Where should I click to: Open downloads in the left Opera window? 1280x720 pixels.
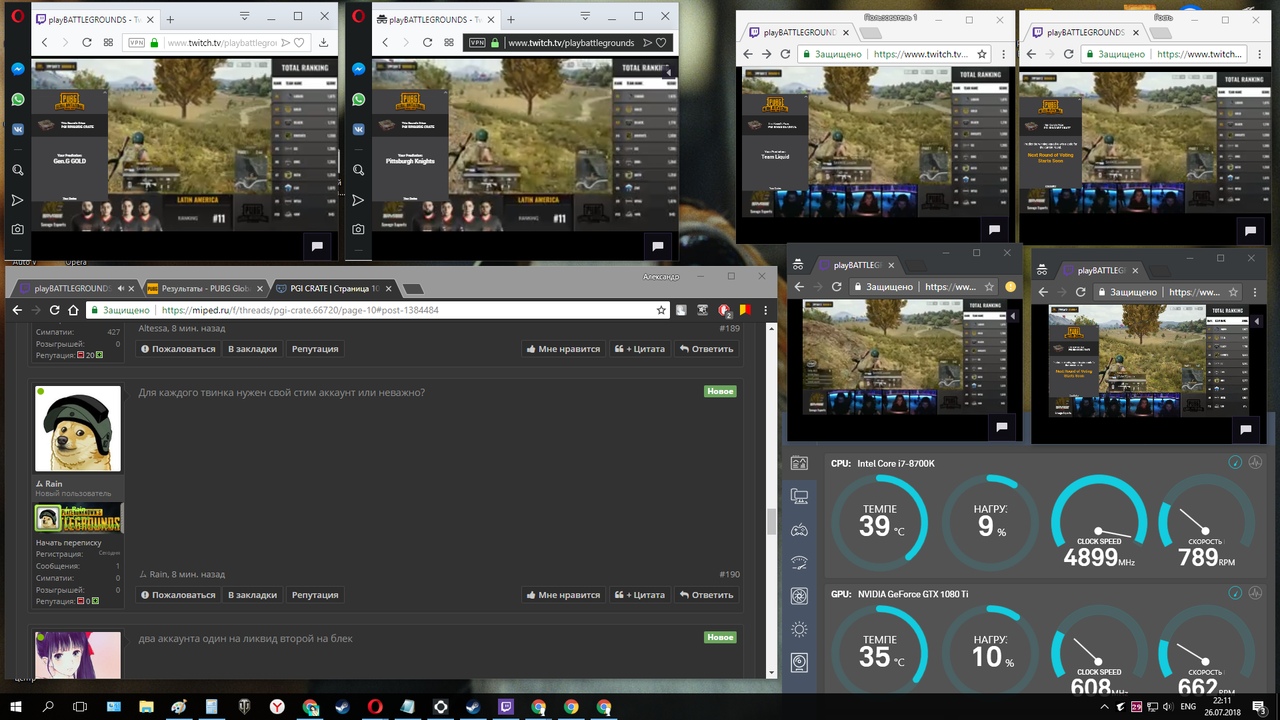pos(323,43)
